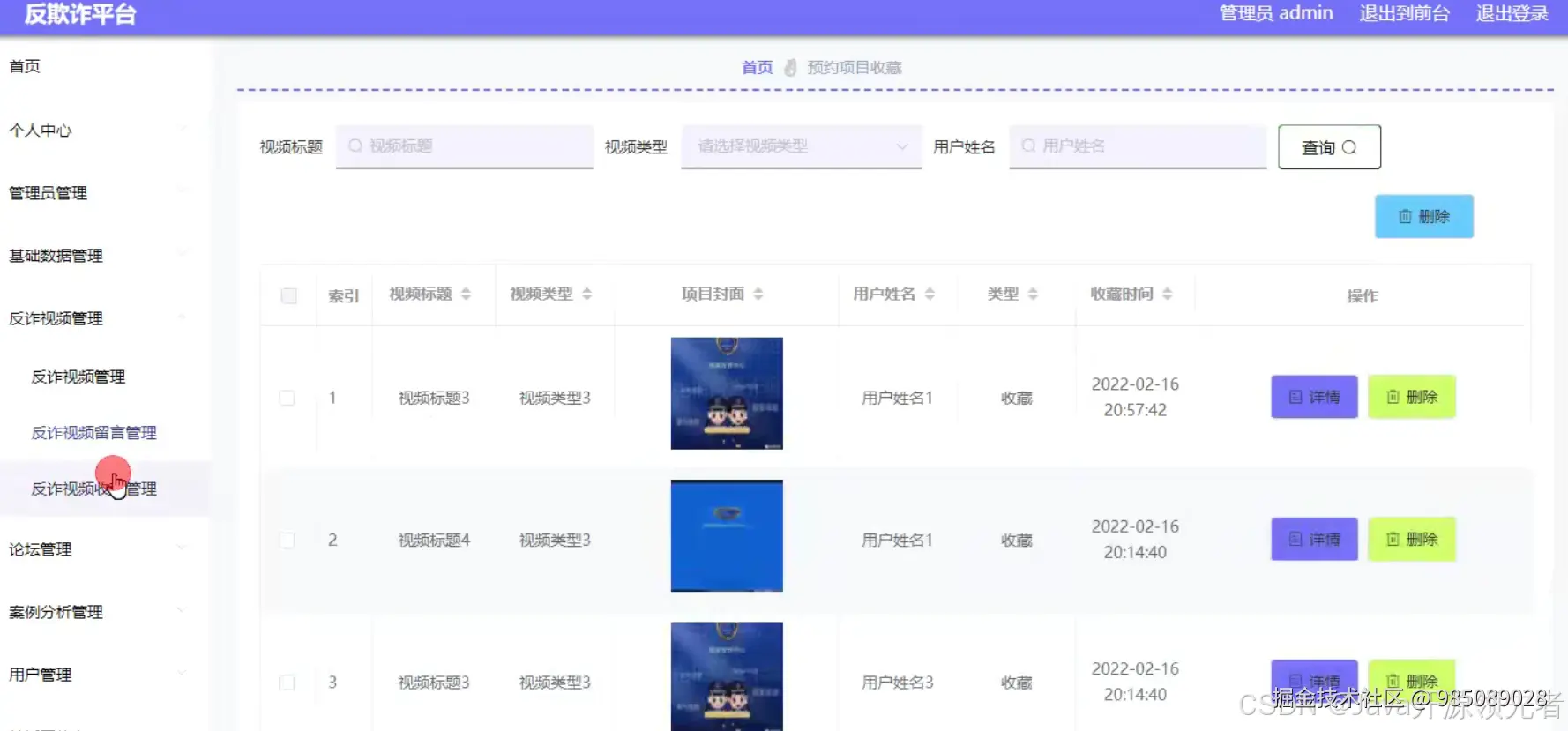
Task: Open the 反诈视频管理 submenu item
Action: (78, 377)
